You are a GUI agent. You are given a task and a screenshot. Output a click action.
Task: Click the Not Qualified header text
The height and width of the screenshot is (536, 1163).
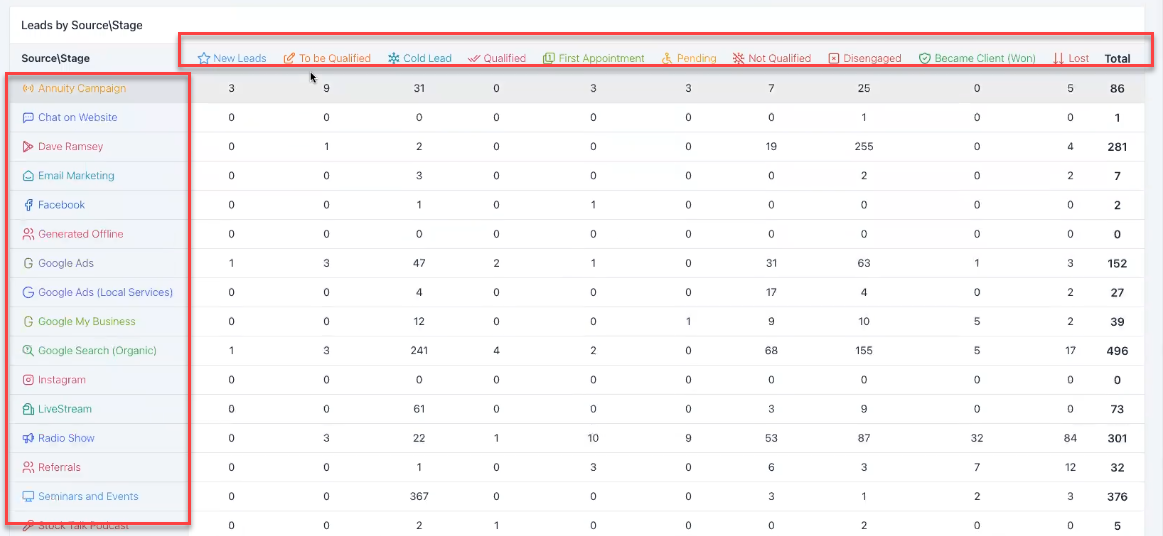[780, 58]
